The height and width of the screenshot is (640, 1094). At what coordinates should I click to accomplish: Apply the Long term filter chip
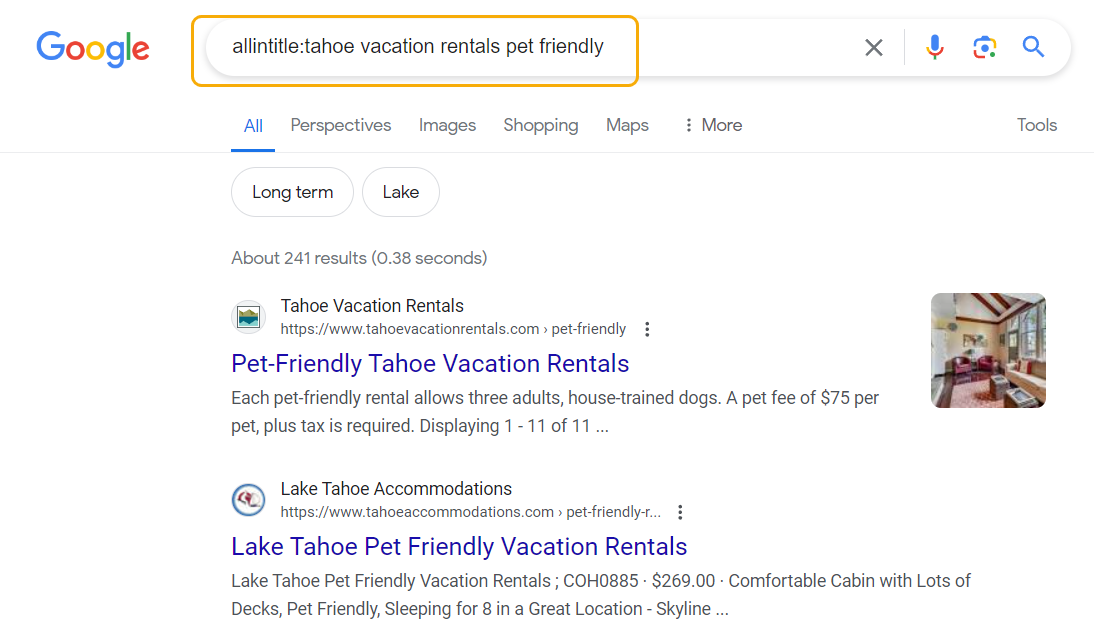click(292, 192)
